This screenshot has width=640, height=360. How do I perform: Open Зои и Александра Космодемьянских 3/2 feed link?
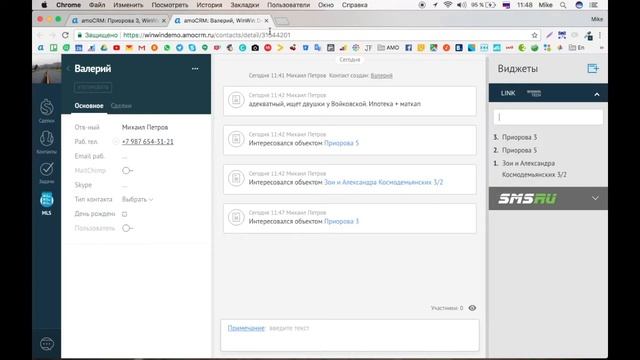pos(383,182)
